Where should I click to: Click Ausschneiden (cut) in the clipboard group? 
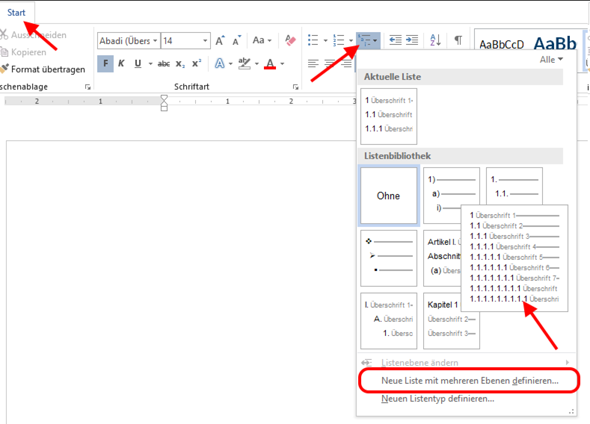(x=33, y=35)
